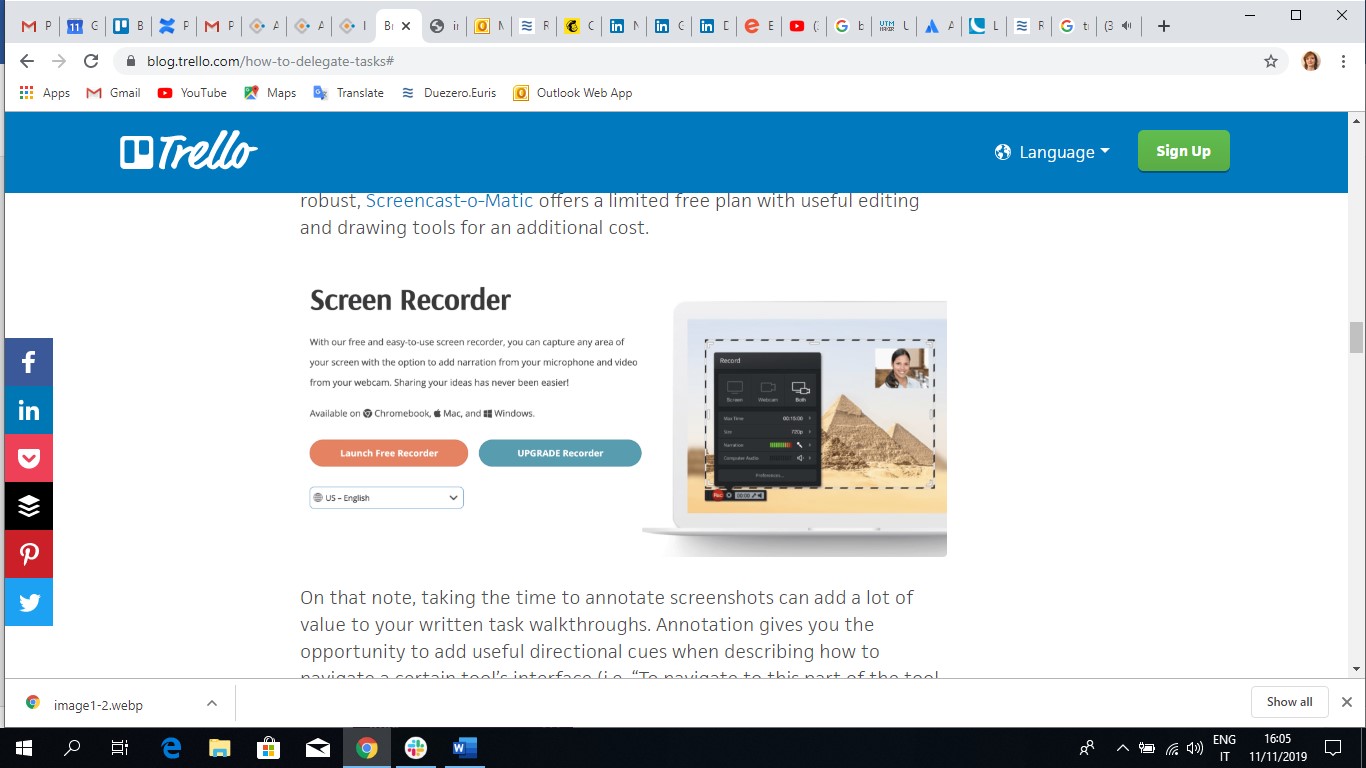Share the article on Twitter
Viewport: 1366px width, 768px height.
[x=28, y=602]
